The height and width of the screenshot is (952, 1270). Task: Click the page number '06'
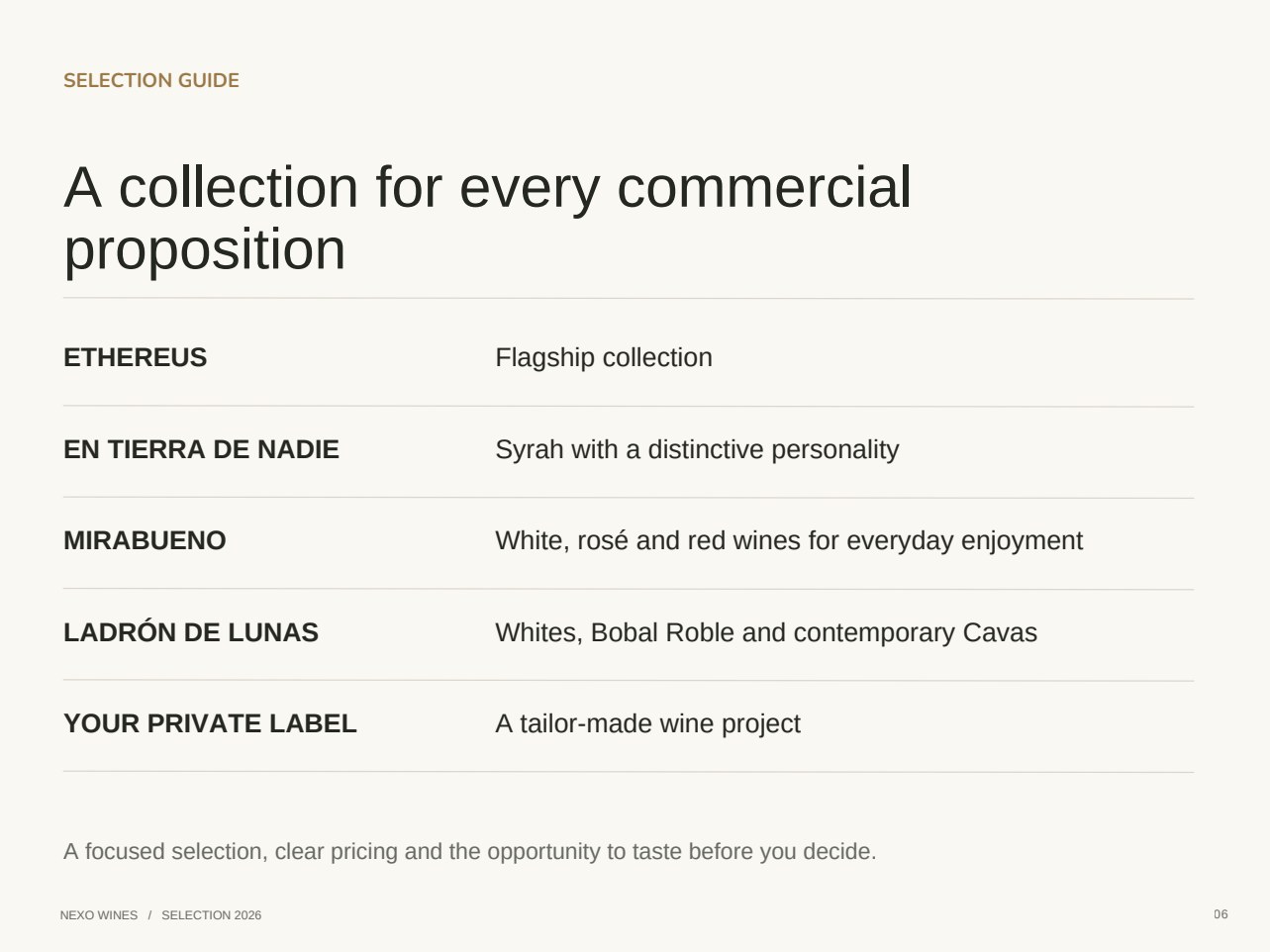click(1221, 914)
